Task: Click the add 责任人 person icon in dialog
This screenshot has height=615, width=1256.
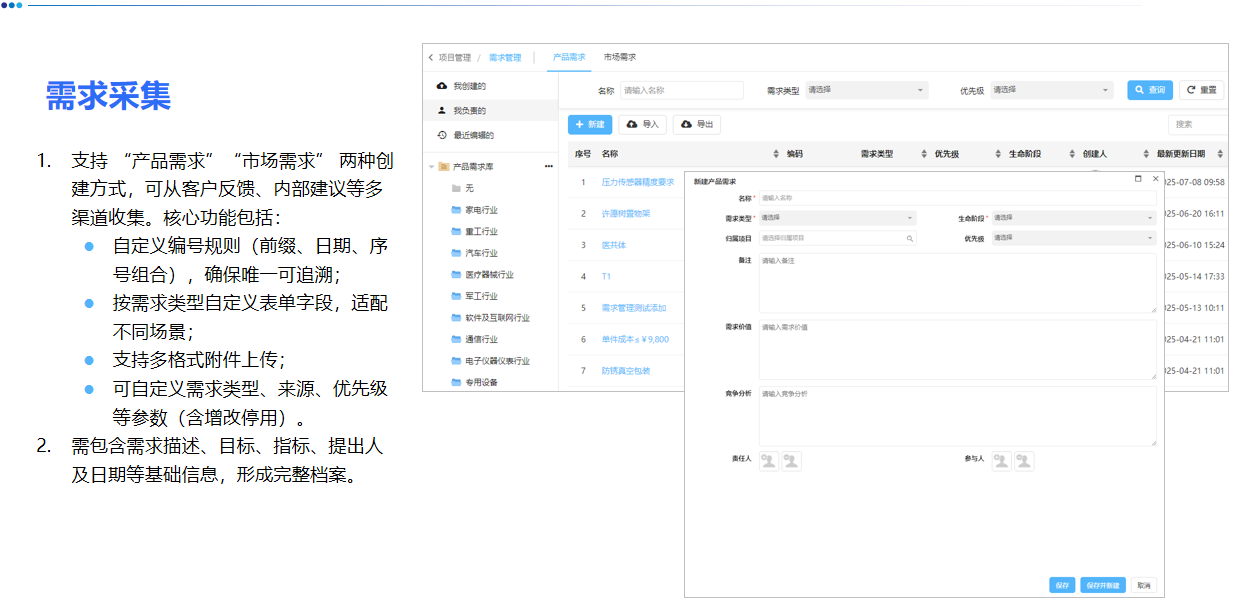Action: [768, 461]
